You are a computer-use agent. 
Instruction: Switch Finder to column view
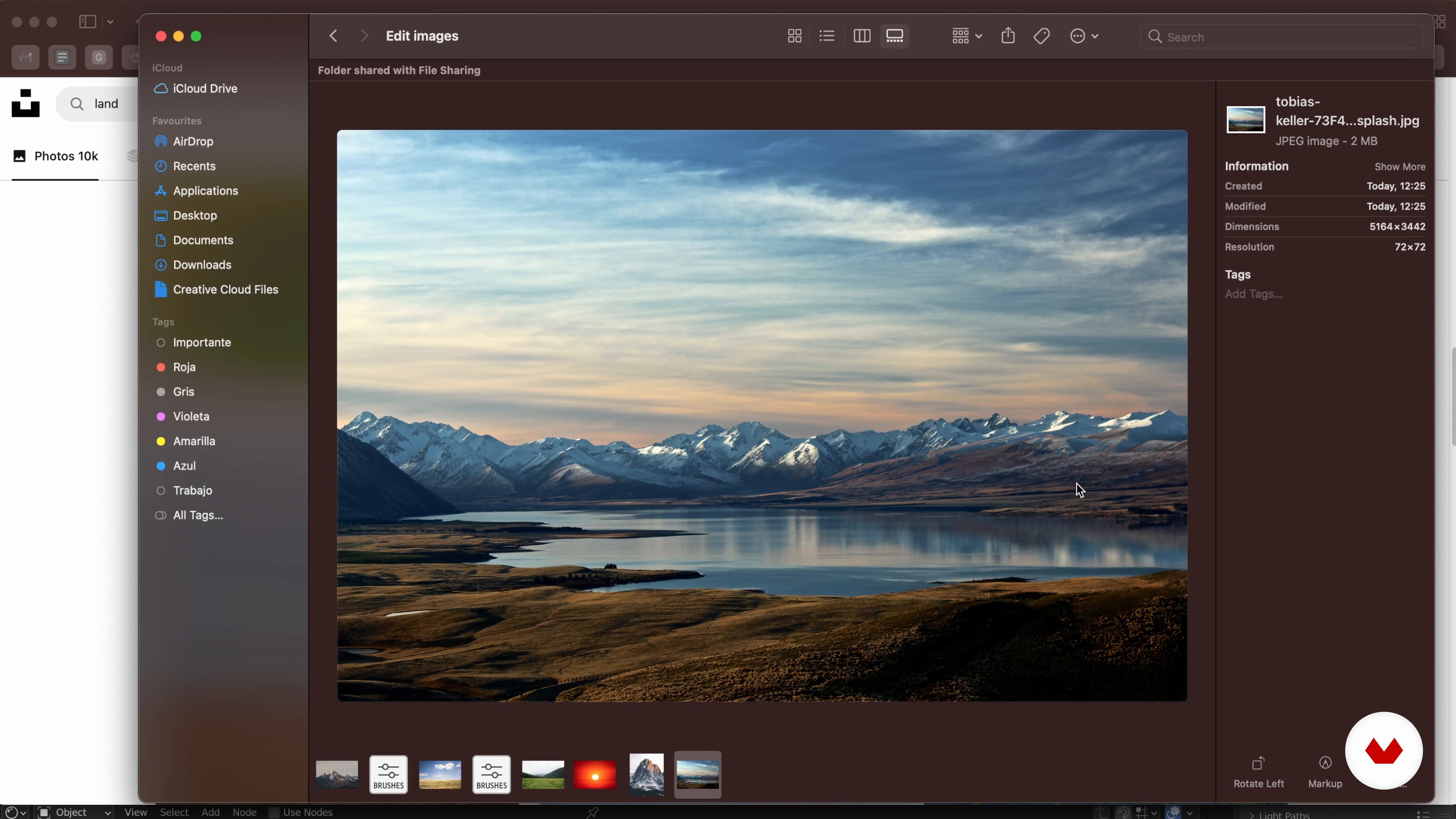coord(861,36)
